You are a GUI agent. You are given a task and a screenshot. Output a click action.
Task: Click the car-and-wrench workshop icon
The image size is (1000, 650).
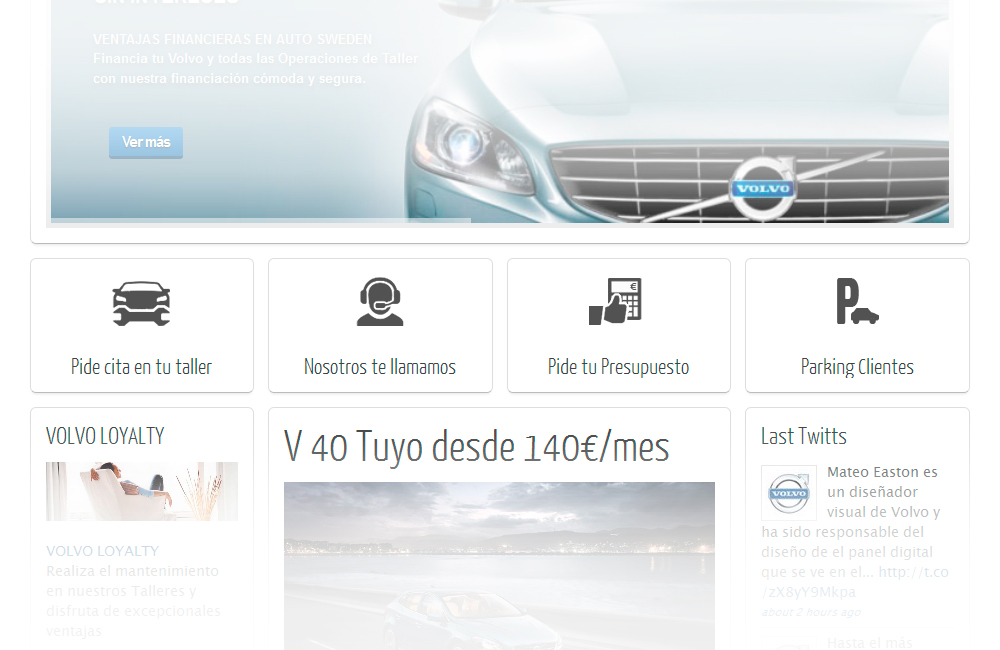tap(142, 304)
